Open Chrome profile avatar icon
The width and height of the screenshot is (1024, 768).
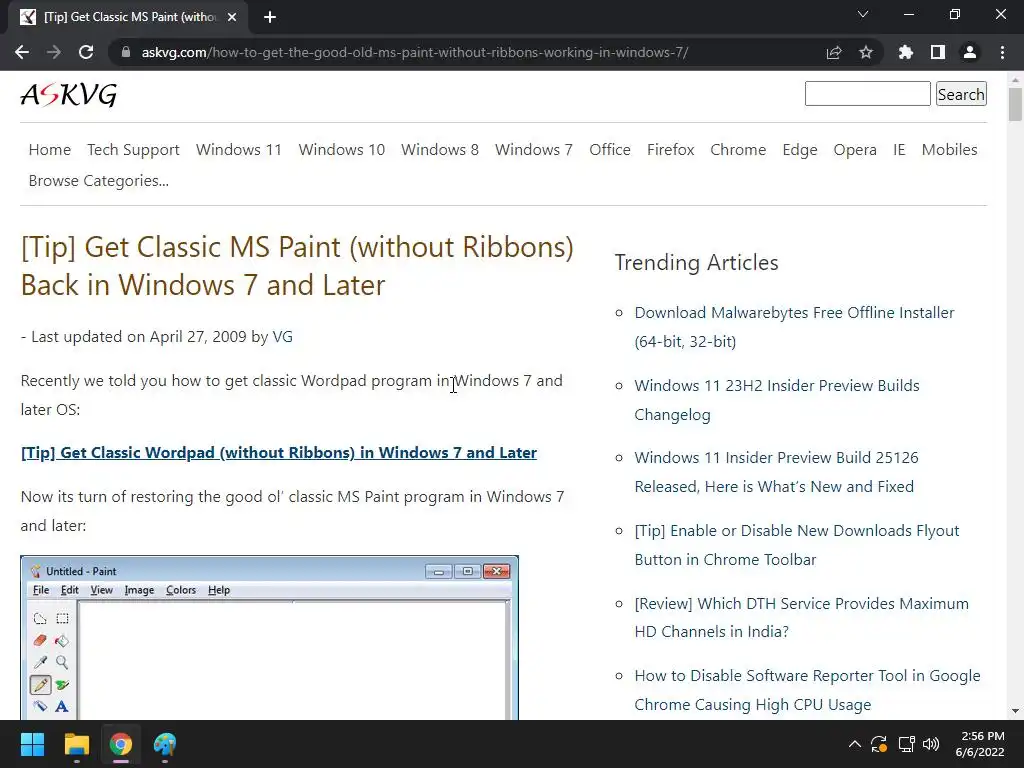970,52
